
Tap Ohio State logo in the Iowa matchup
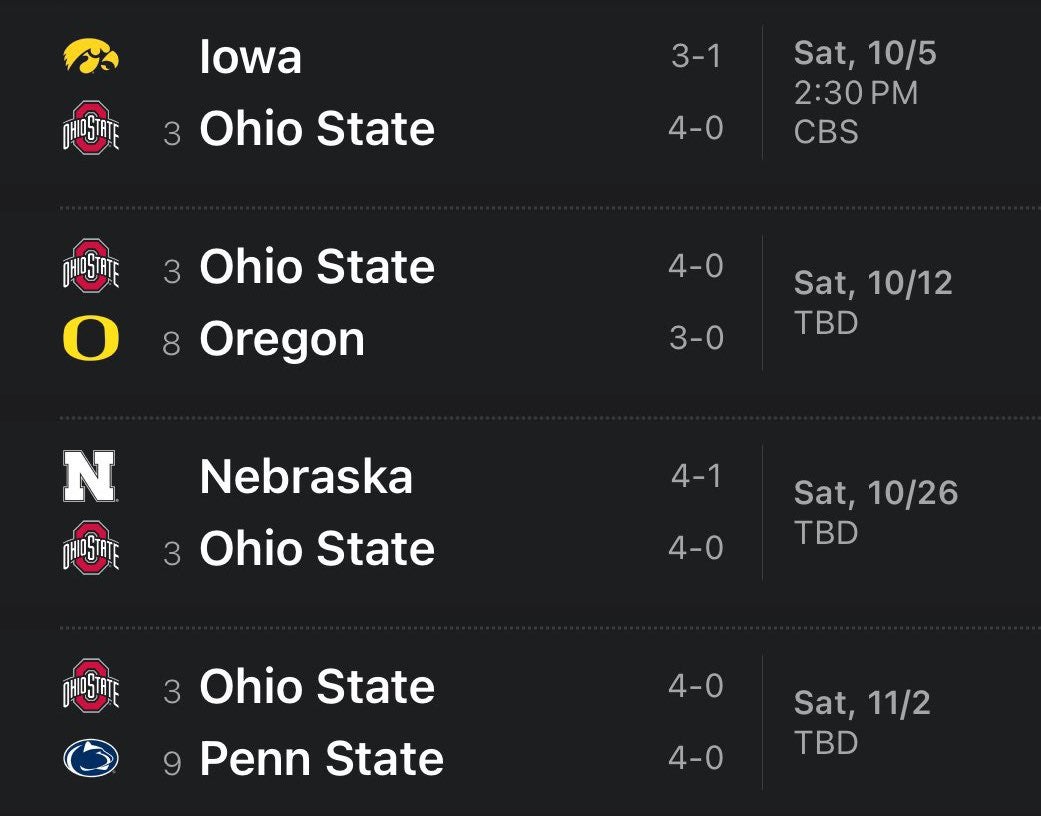[x=91, y=129]
